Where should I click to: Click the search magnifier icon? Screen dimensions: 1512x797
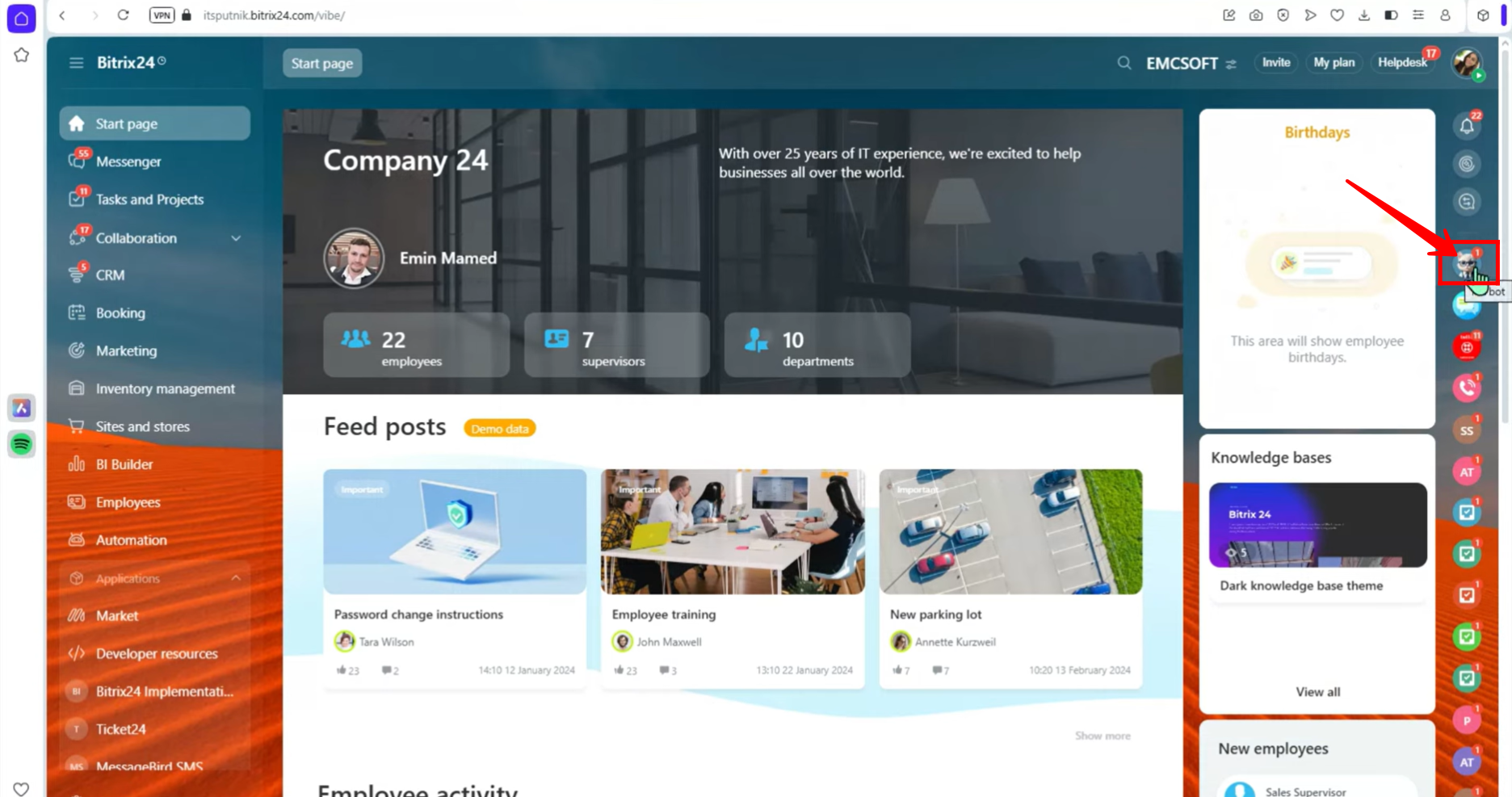pos(1123,63)
